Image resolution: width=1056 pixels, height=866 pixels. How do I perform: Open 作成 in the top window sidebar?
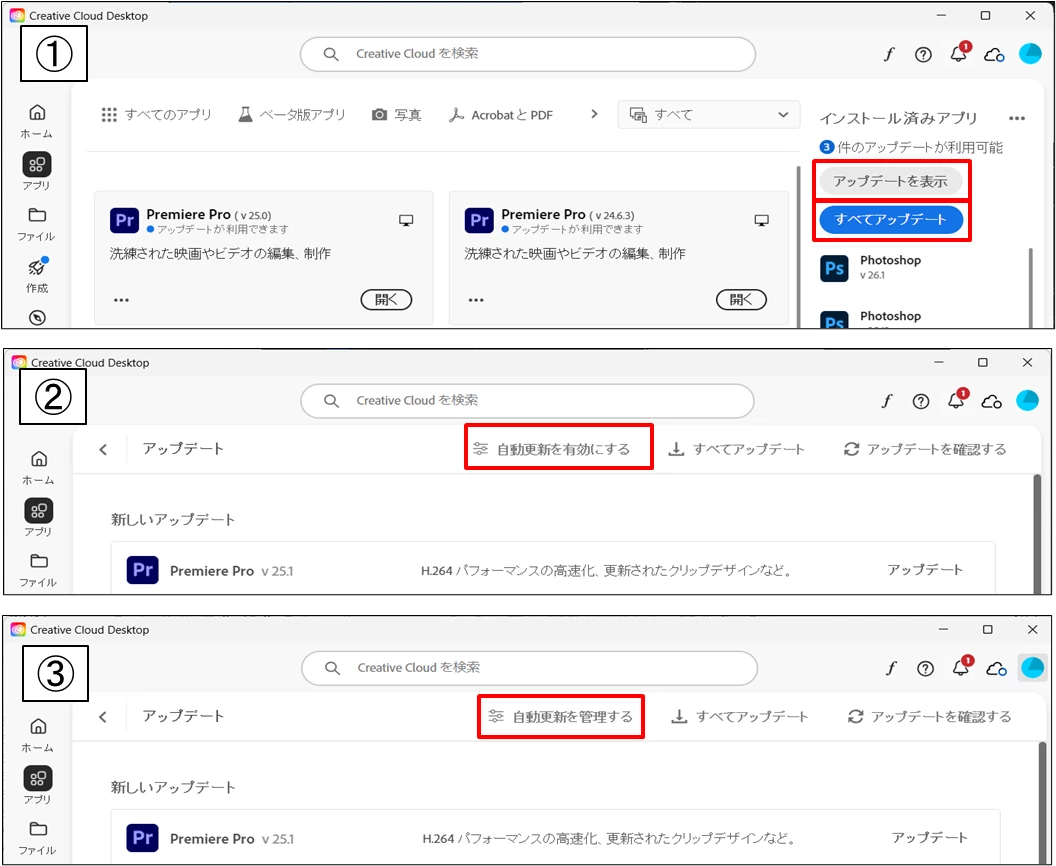click(x=37, y=275)
